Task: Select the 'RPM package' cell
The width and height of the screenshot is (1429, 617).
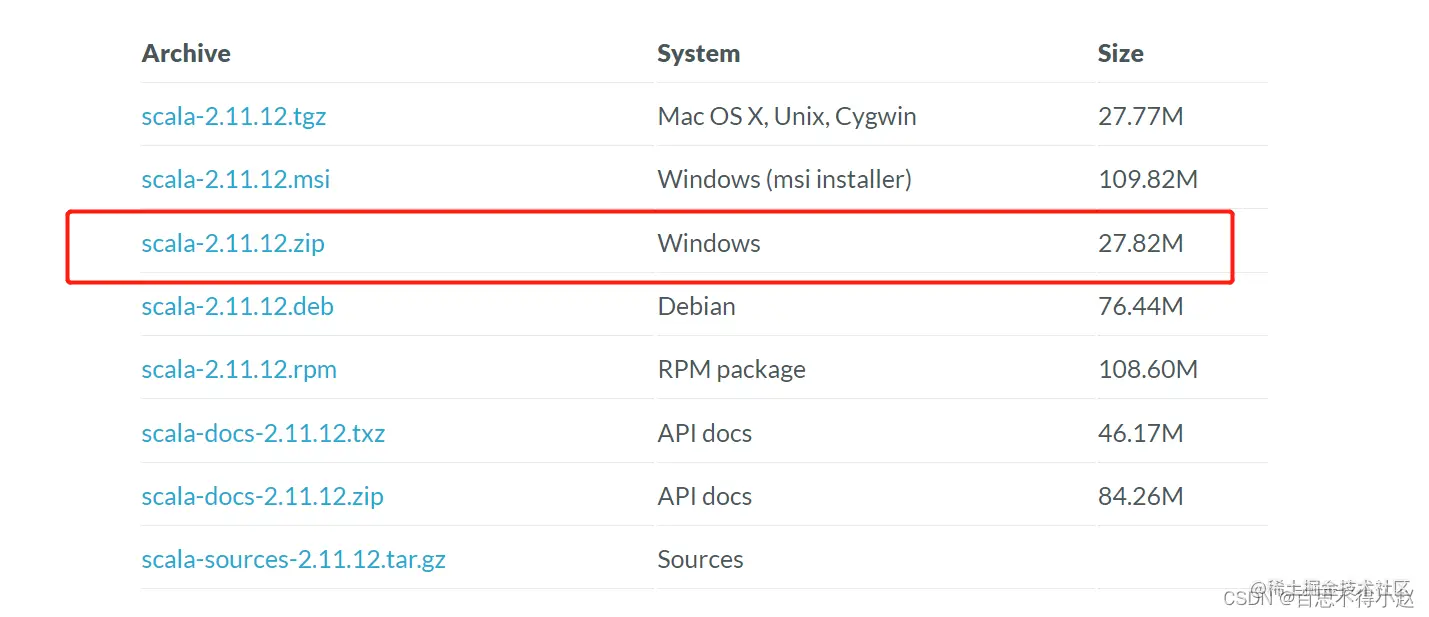Action: 732,370
